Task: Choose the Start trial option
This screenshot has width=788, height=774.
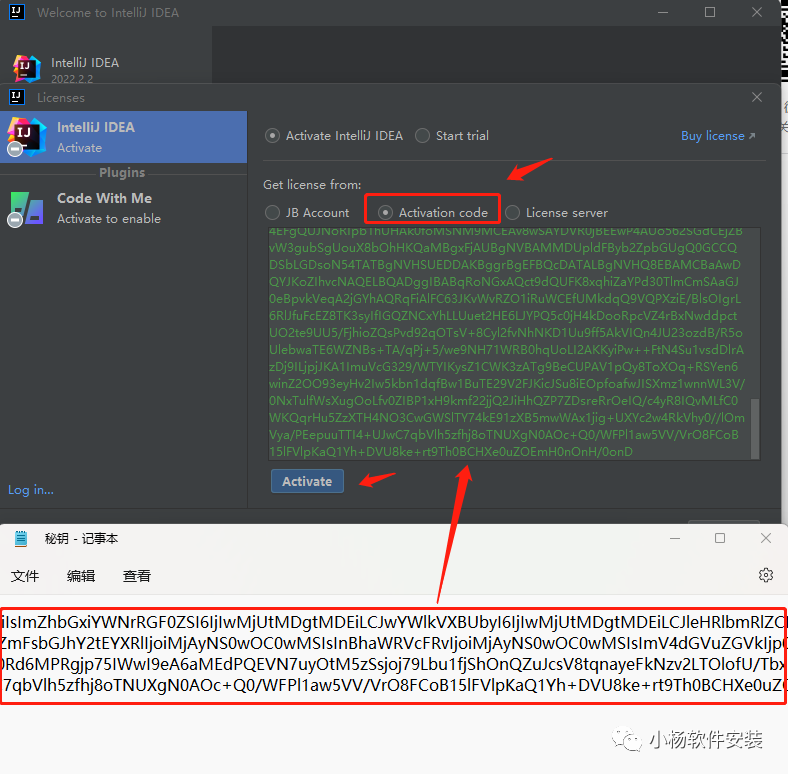Action: point(422,136)
